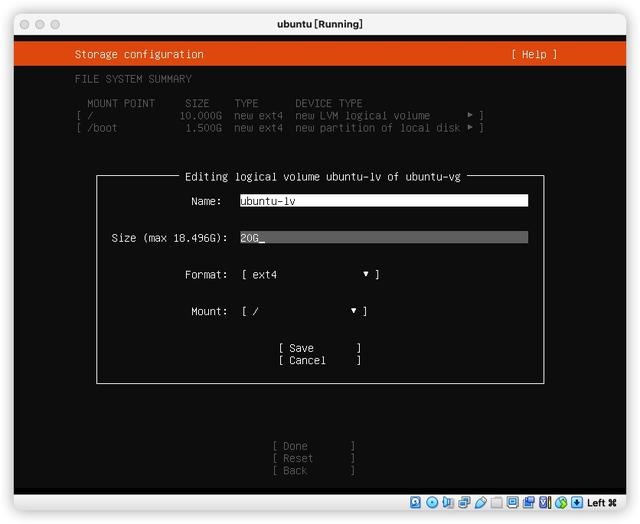Click the Size (max 18.496G) label
Screen dimensions: 640x524
pyautogui.click(x=169, y=238)
